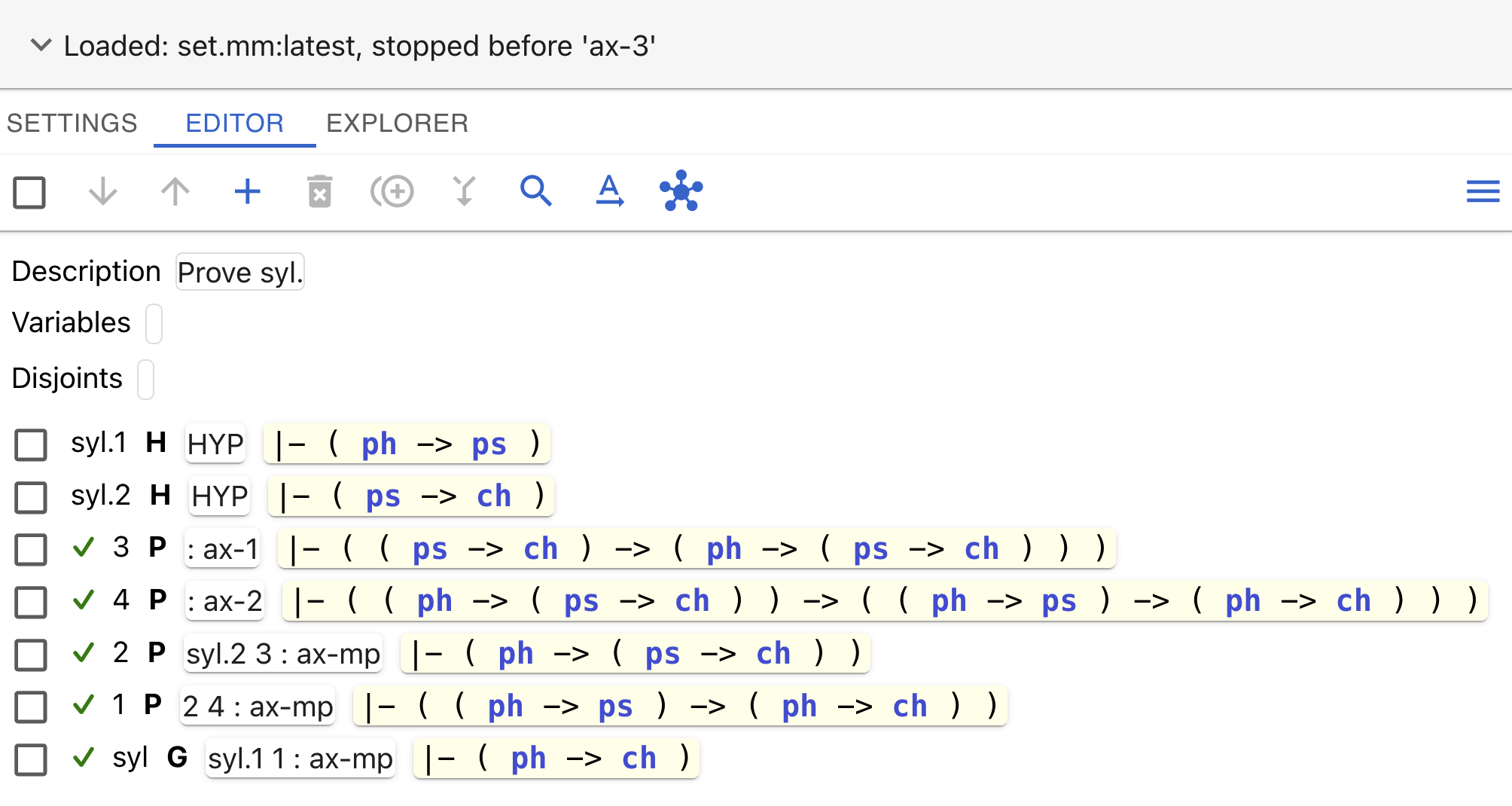Click the move selected steps down arrow
This screenshot has height=806, width=1512.
click(102, 191)
